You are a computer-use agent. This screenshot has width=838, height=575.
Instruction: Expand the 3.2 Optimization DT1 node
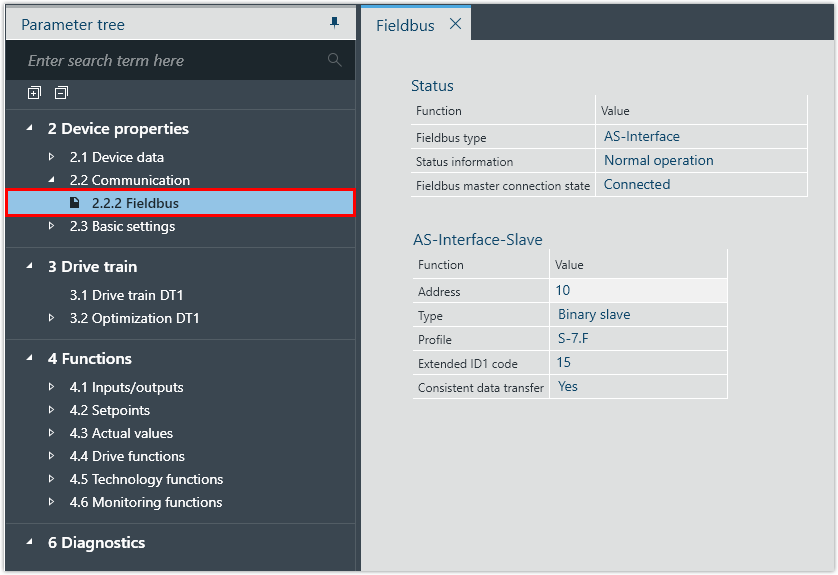tap(52, 318)
